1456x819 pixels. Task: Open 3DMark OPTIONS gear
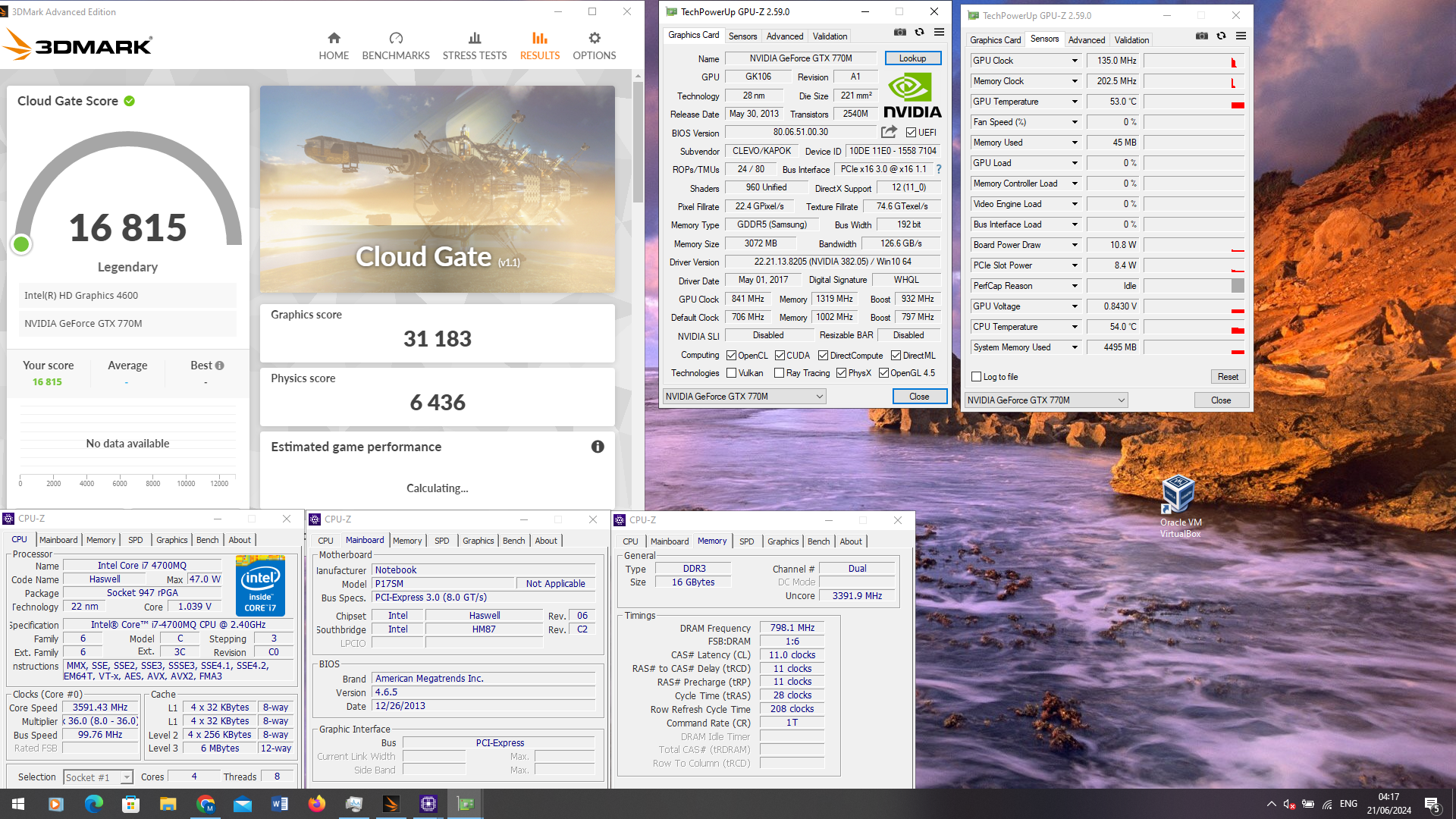(x=595, y=46)
